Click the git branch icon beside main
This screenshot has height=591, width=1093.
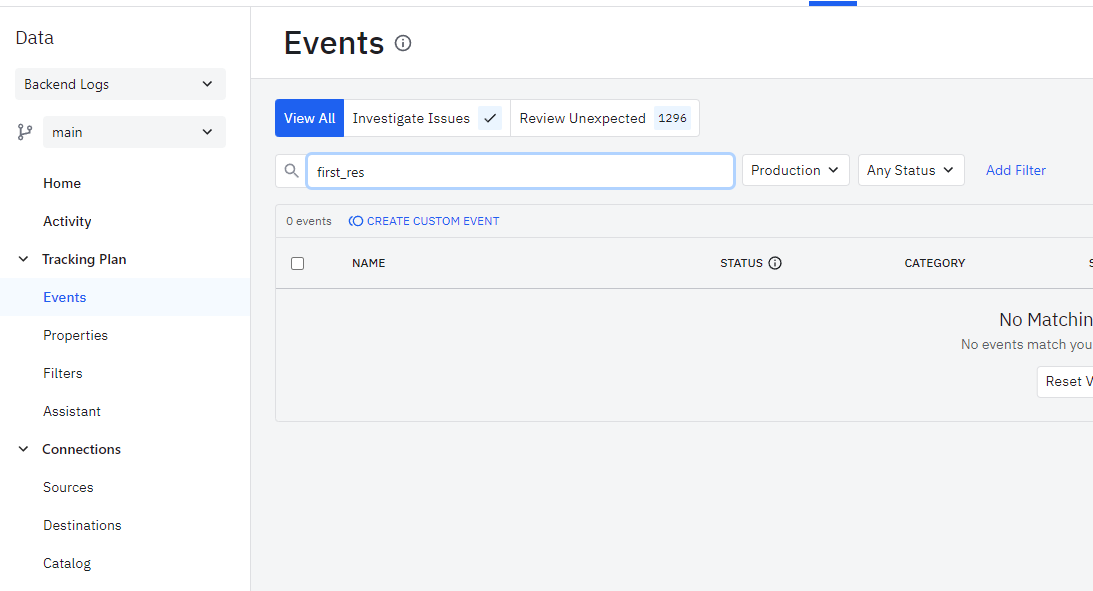(25, 132)
